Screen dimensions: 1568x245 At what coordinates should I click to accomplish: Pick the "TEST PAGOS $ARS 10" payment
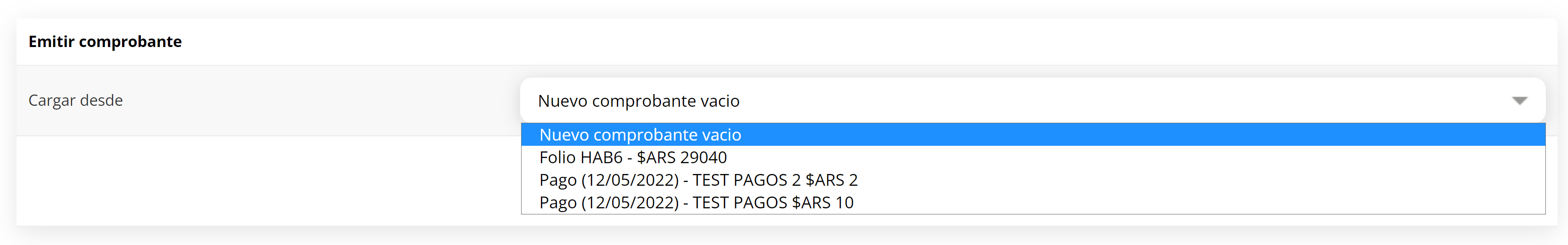click(x=696, y=203)
